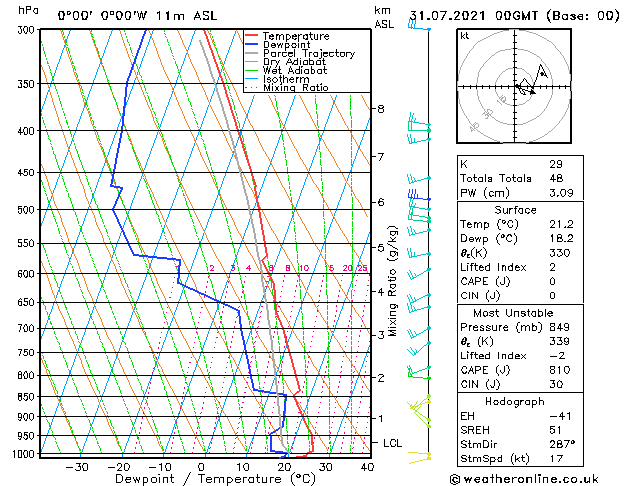The image size is (629, 486).
Task: Click the station coordinates title text
Action: click(x=103, y=16)
